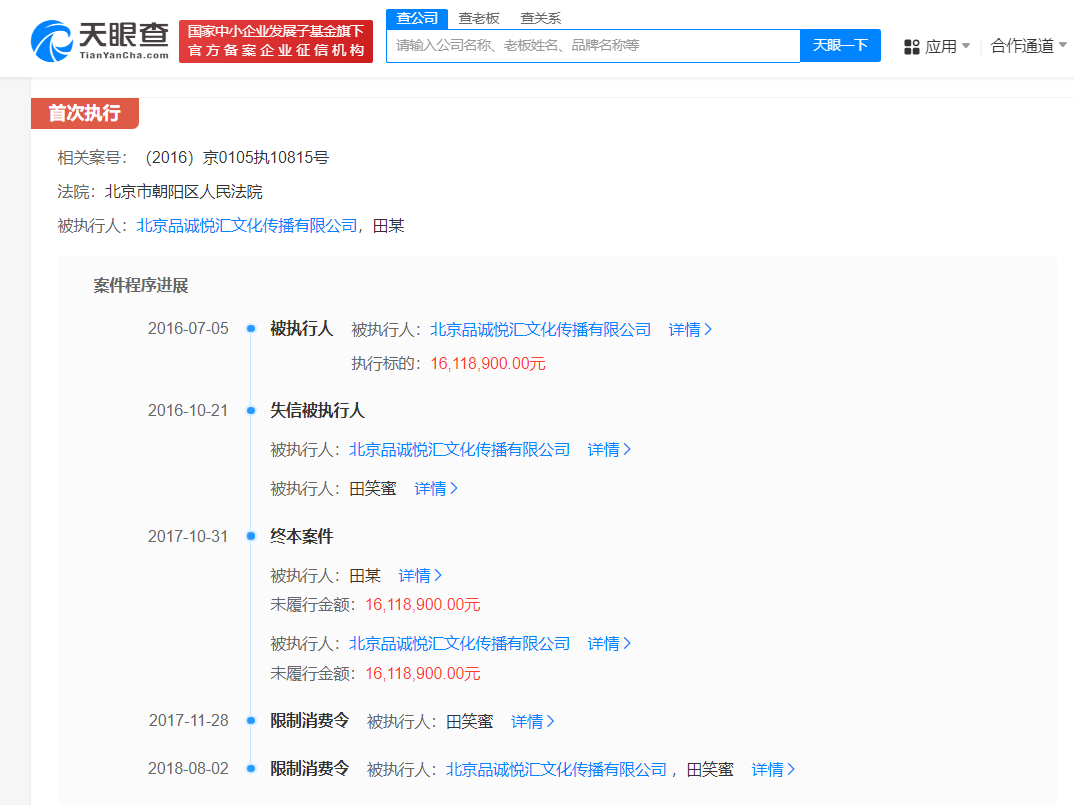Open the 应用 dropdown
Viewport: 1074px width, 805px height.
938,47
